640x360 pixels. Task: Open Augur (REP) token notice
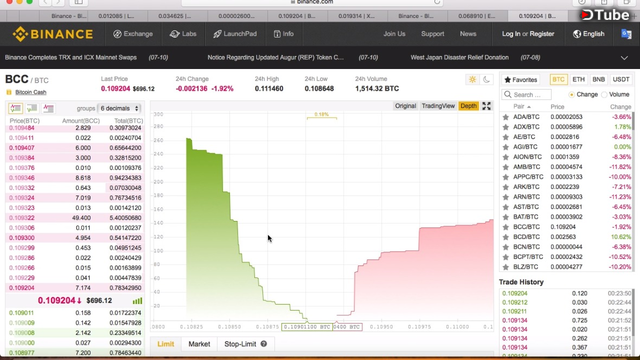tap(276, 58)
